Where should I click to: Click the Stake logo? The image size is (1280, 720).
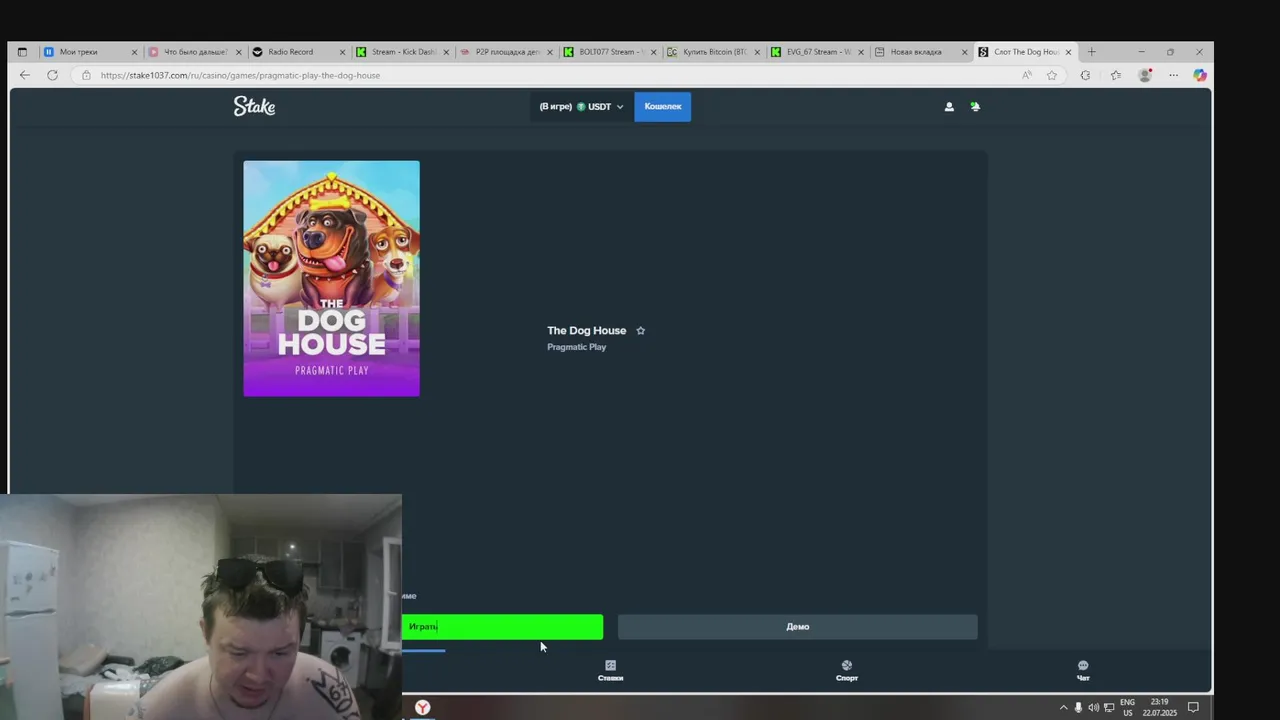pyautogui.click(x=254, y=106)
